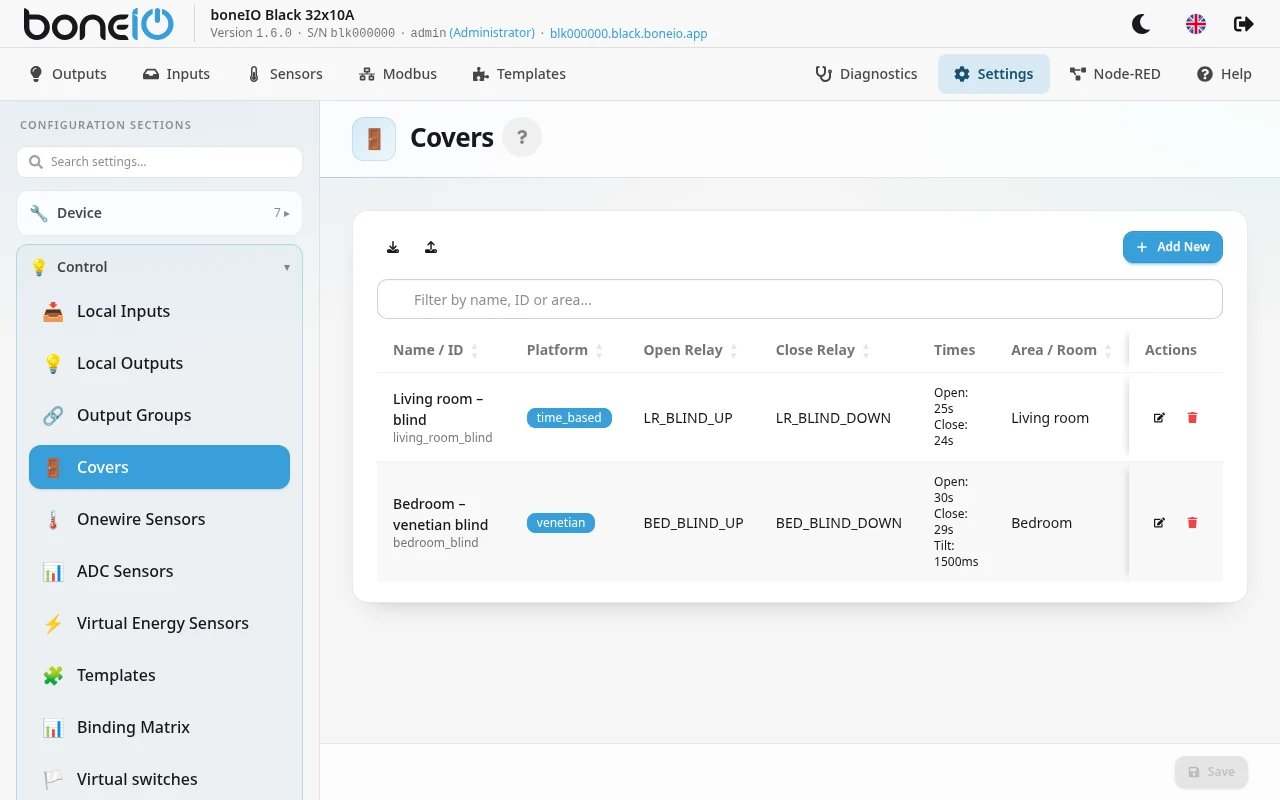Open Onewire Sensors section
The image size is (1280, 800).
159,519
